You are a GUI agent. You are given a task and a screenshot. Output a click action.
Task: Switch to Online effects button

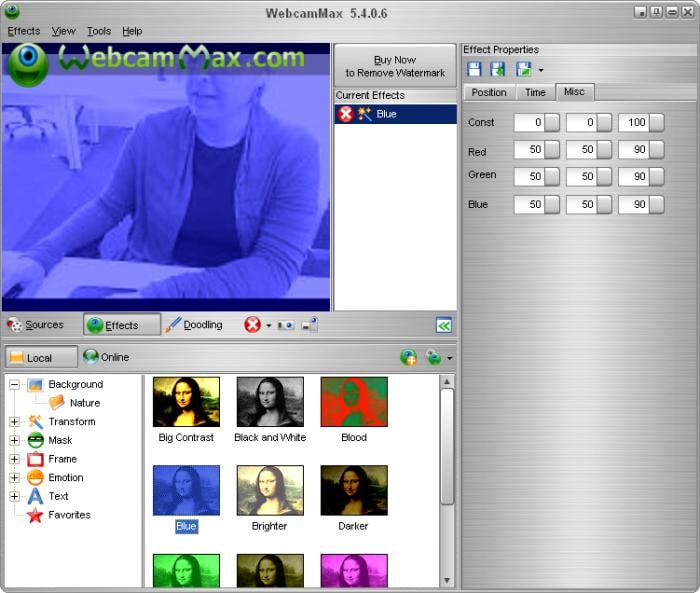106,357
